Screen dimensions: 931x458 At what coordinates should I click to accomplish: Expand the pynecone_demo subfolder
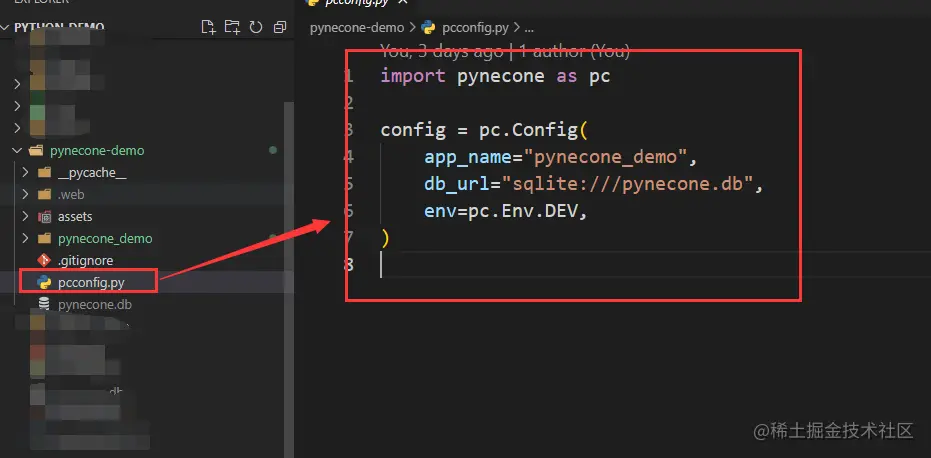[x=25, y=238]
